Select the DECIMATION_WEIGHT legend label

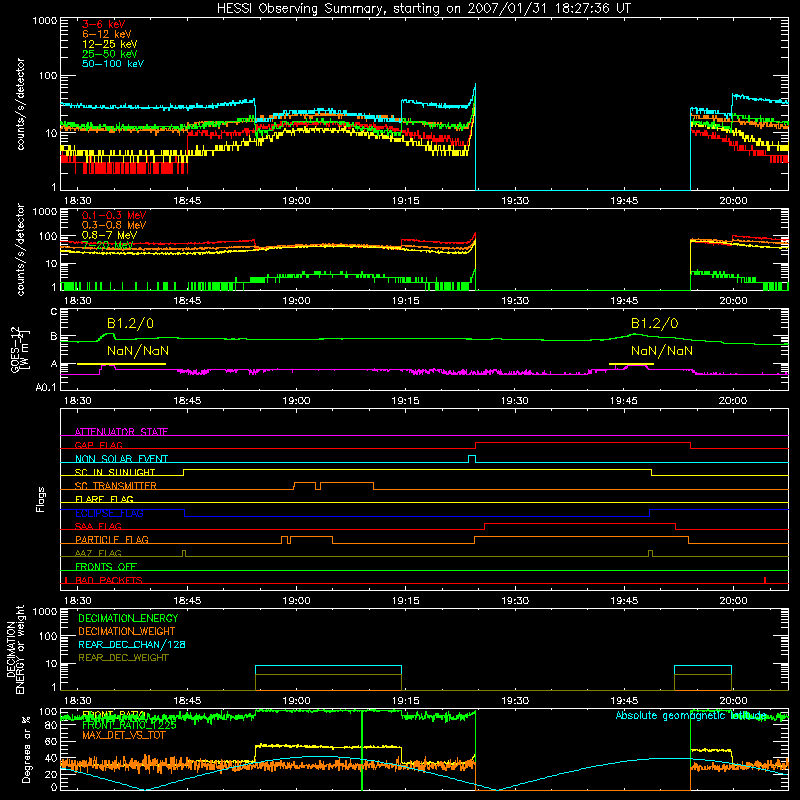point(127,631)
